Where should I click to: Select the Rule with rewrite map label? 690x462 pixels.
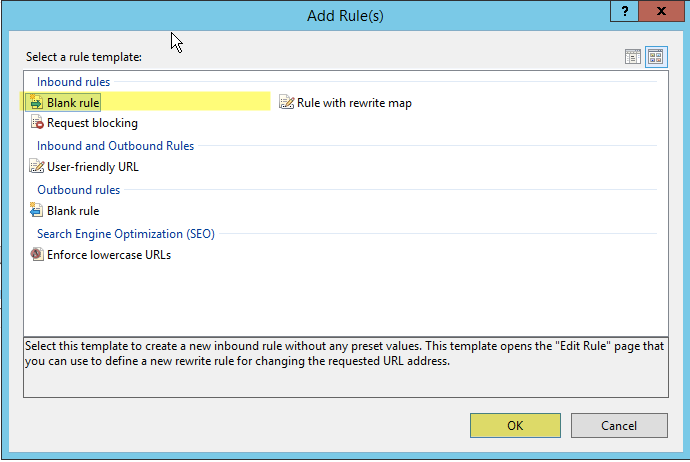[354, 103]
